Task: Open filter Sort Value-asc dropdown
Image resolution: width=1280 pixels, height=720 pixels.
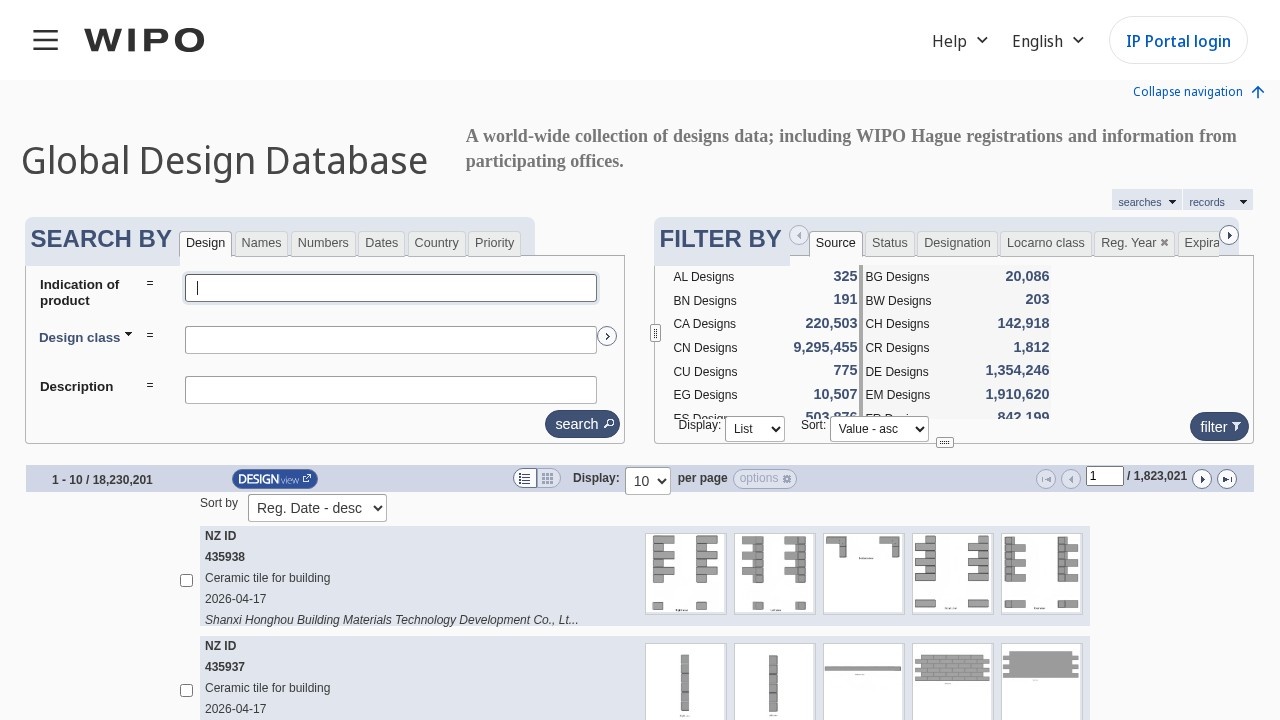Action: click(879, 429)
